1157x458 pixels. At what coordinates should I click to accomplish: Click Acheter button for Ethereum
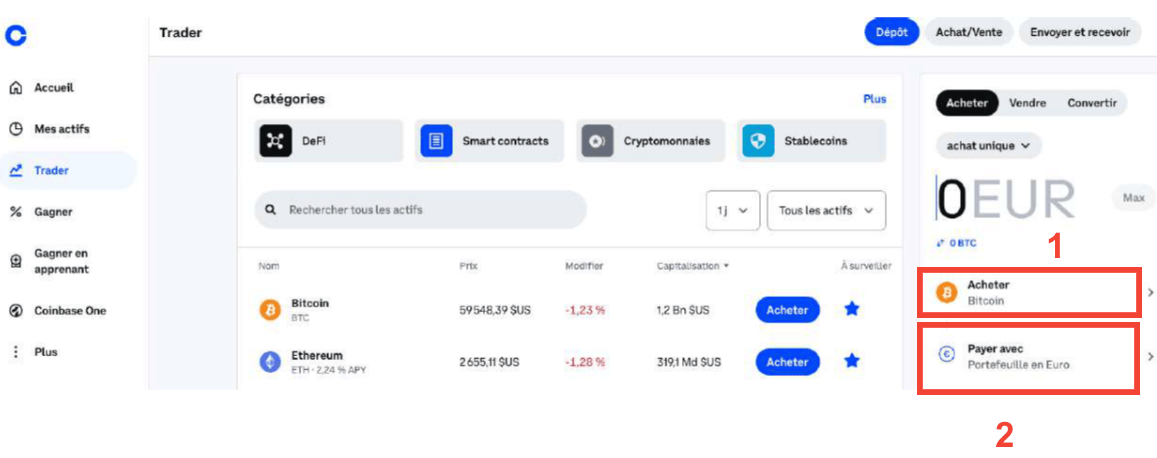tap(787, 362)
